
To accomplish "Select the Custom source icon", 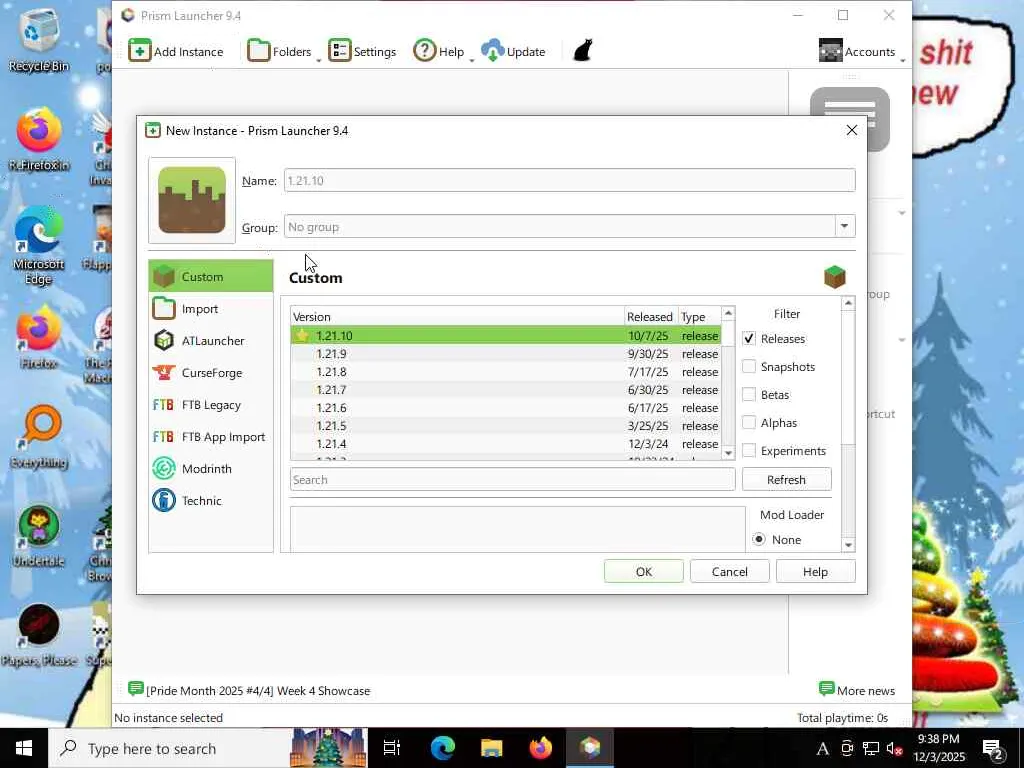I will point(164,277).
